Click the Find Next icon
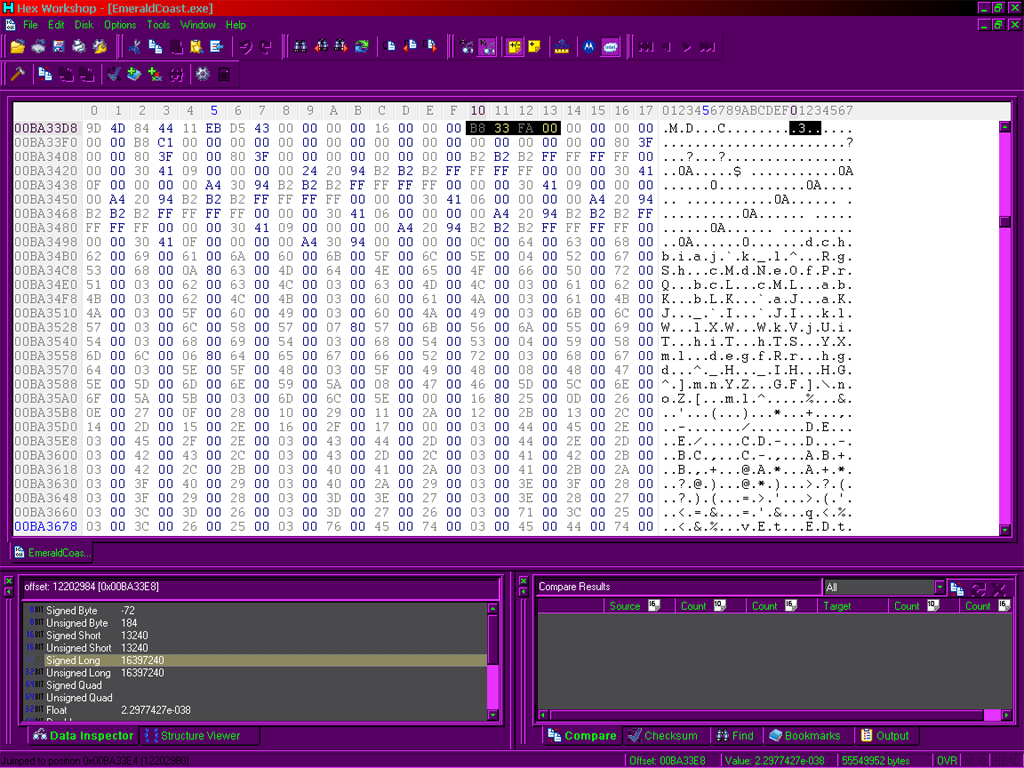 point(341,46)
